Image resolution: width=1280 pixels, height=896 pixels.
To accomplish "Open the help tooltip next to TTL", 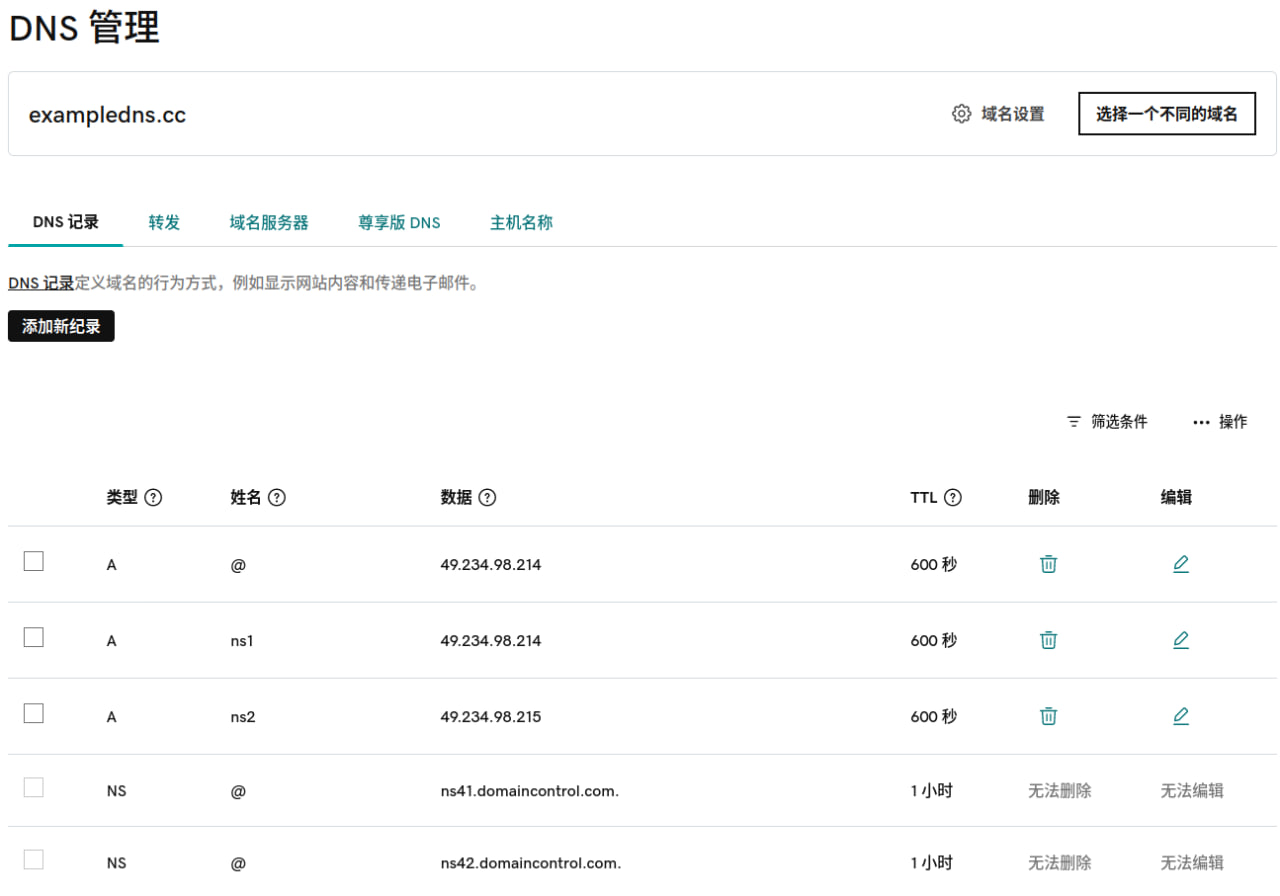I will pos(953,497).
